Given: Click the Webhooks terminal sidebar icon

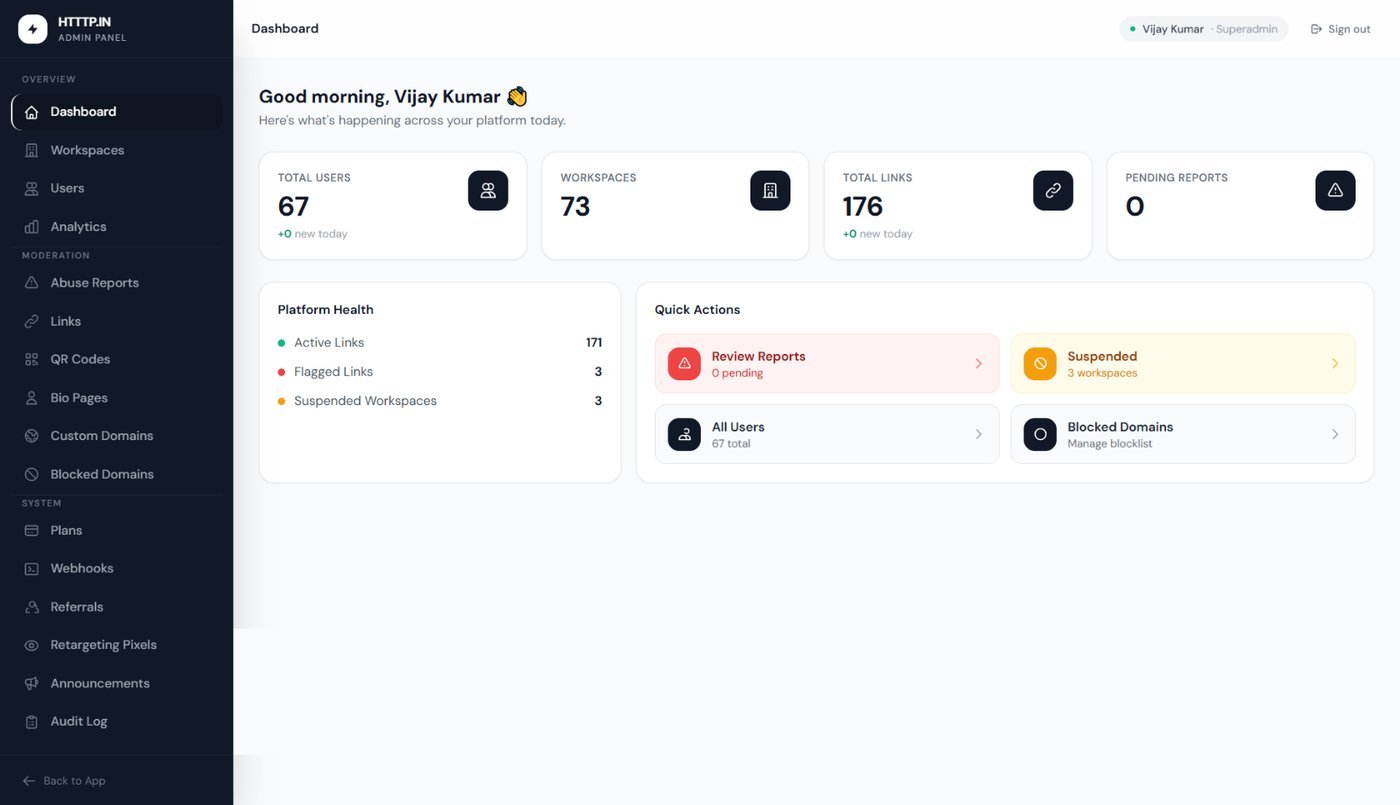Looking at the screenshot, I should [32, 568].
